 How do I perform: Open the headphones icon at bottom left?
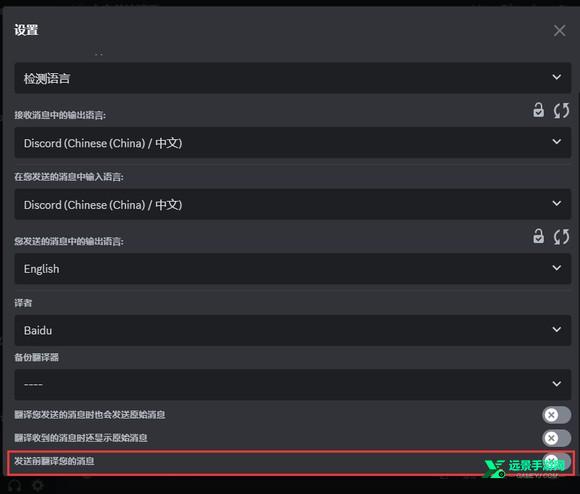[x=15, y=485]
